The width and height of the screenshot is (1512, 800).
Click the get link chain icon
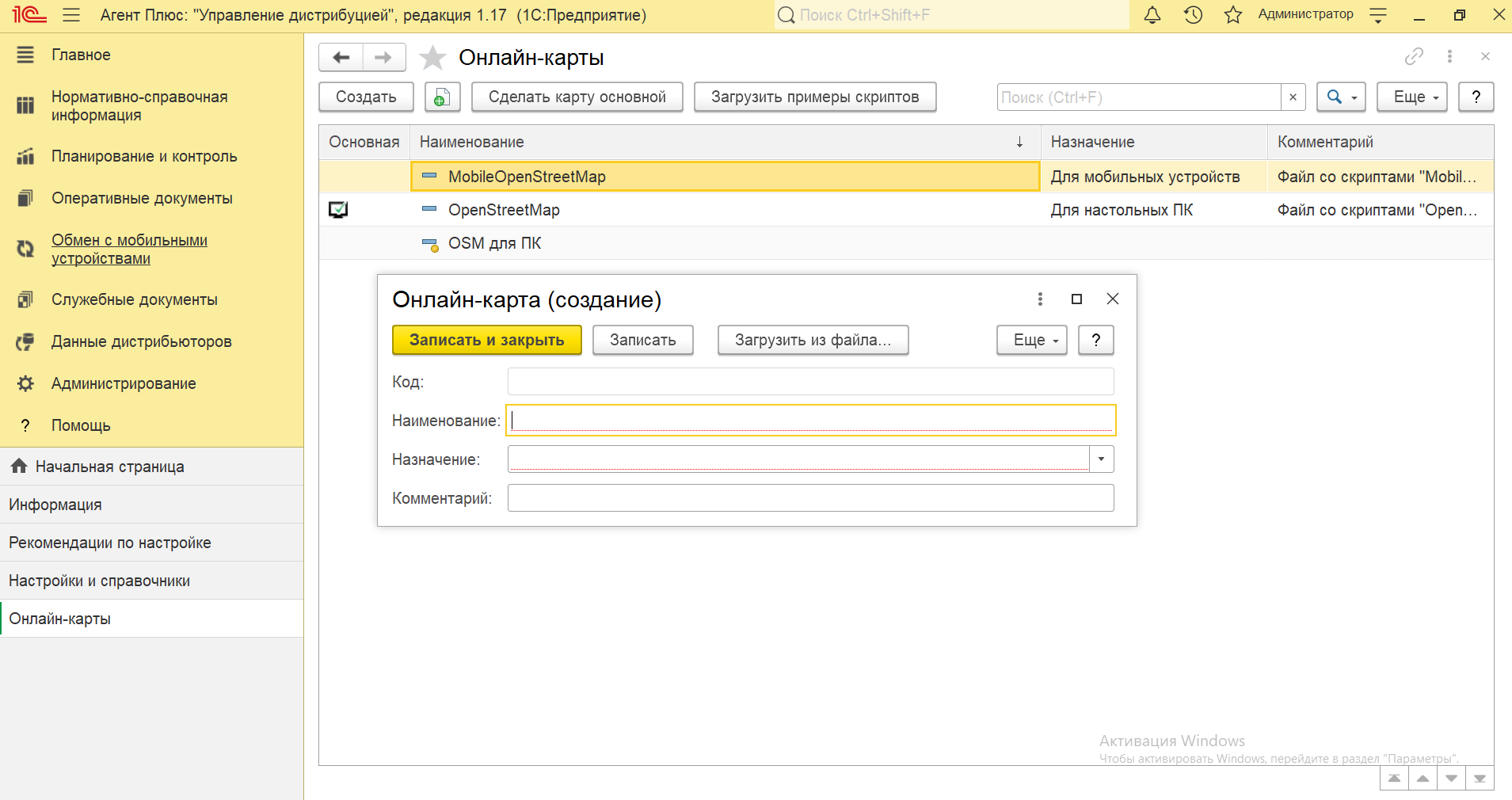pos(1414,56)
